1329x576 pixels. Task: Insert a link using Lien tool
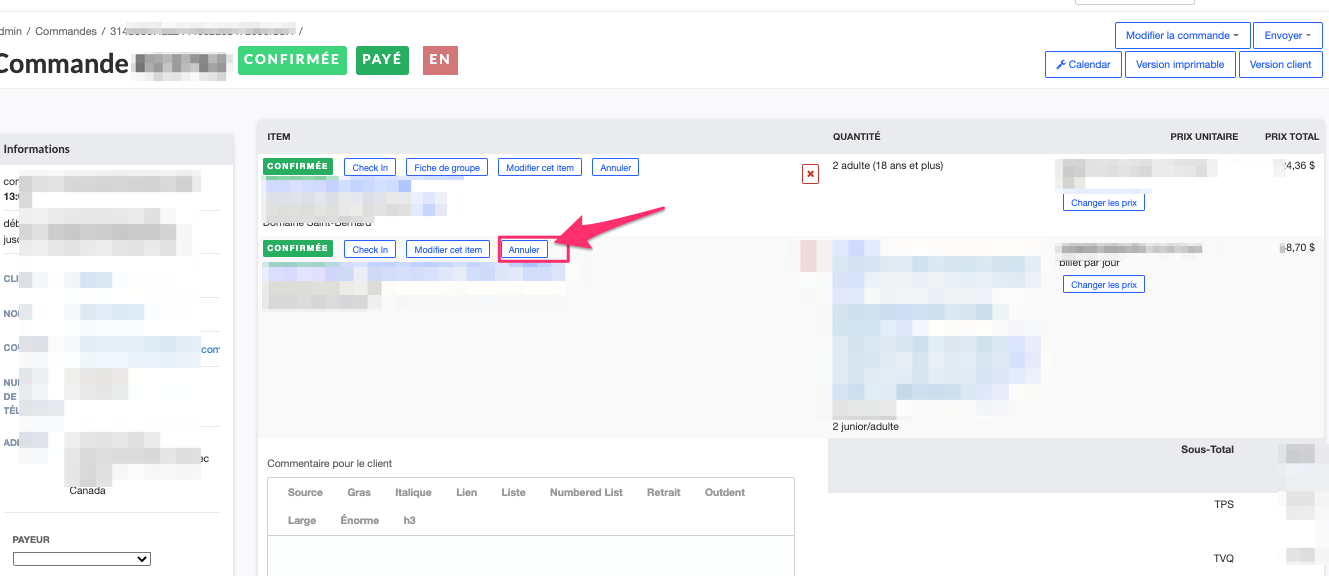[x=466, y=492]
